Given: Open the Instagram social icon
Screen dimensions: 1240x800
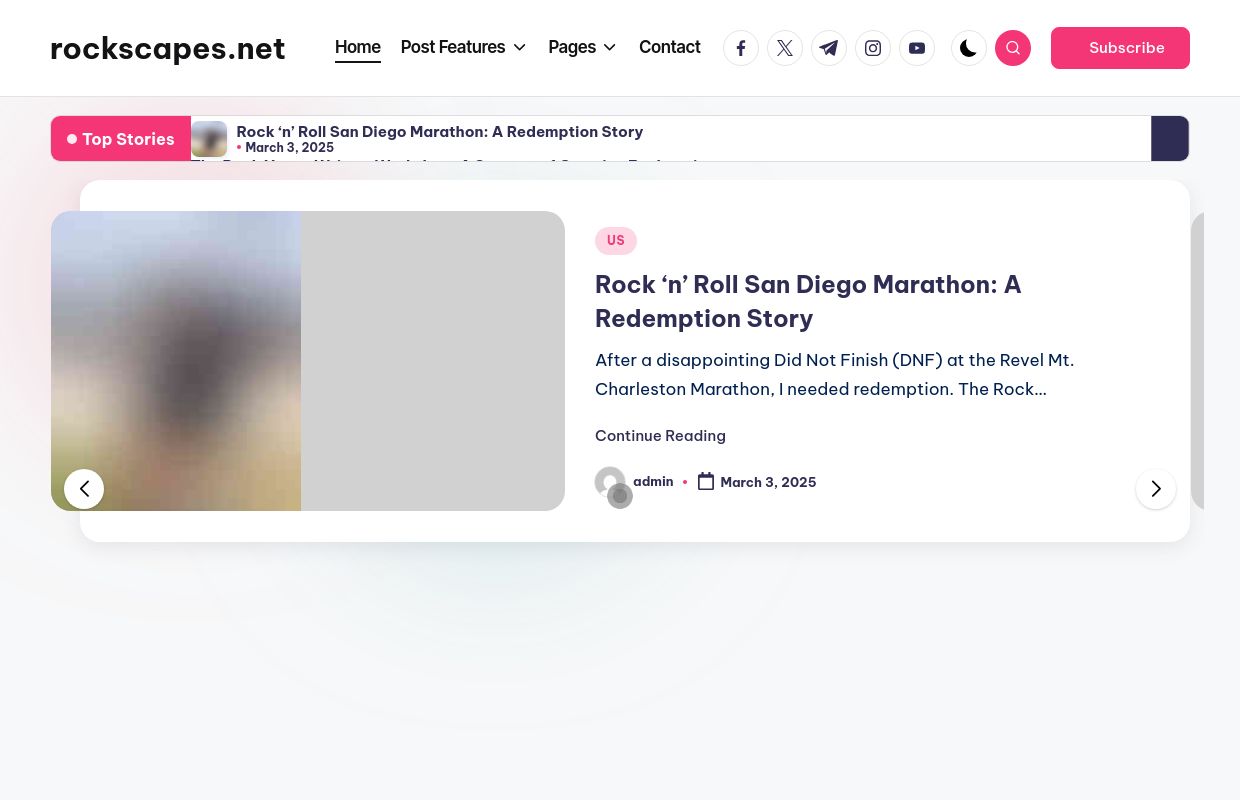Looking at the screenshot, I should click(873, 48).
